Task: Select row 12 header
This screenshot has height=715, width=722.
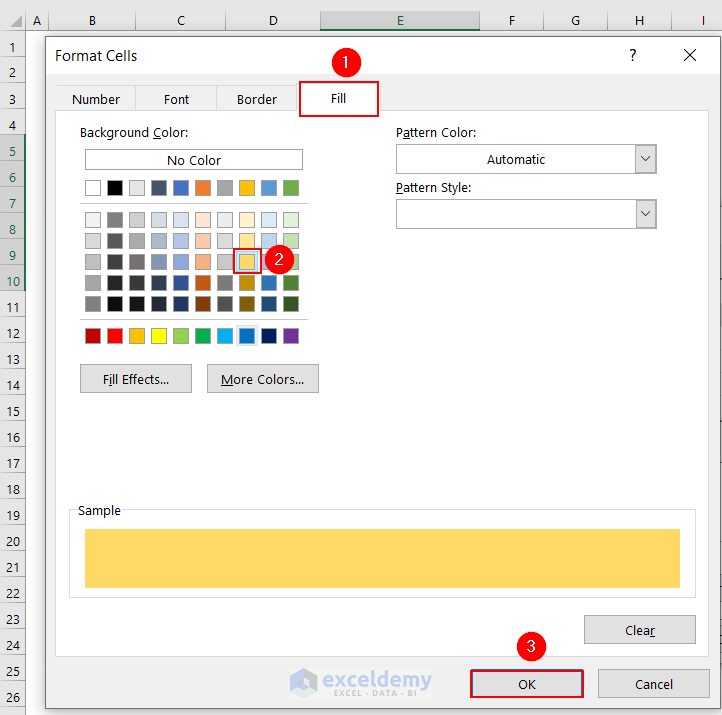Action: pyautogui.click(x=13, y=333)
